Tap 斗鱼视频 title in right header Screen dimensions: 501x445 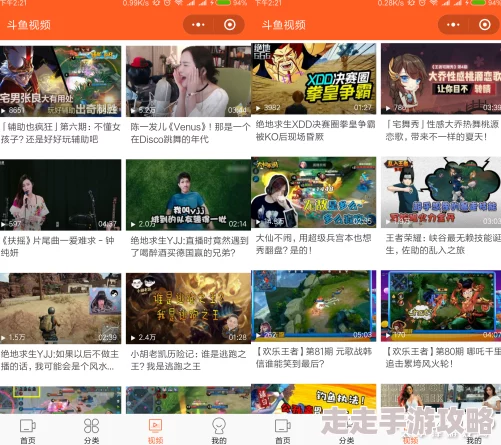(x=284, y=25)
